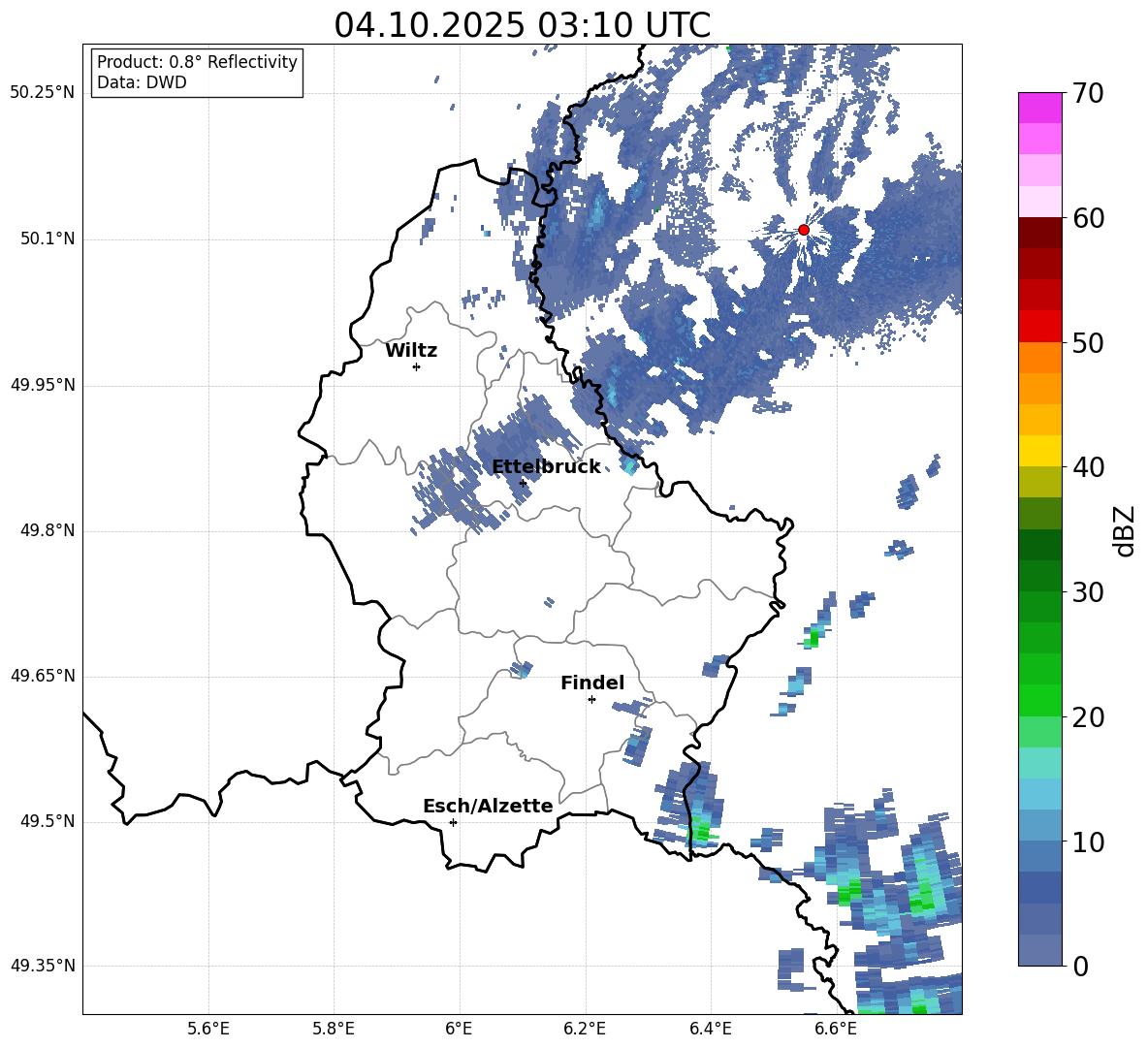Click the yellow colorbar segment just above 40
The width and height of the screenshot is (1148, 1048).
(1039, 451)
